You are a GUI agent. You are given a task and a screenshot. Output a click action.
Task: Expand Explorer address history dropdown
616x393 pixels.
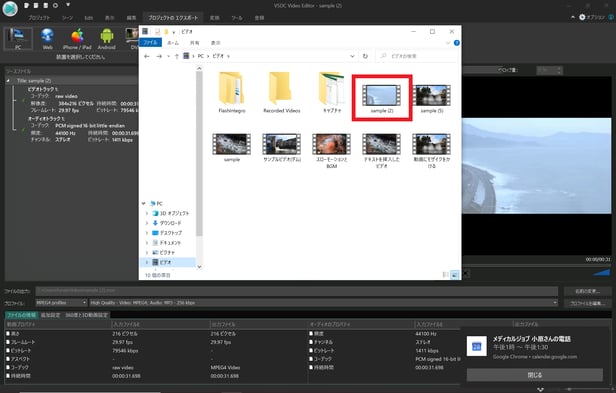[352, 56]
